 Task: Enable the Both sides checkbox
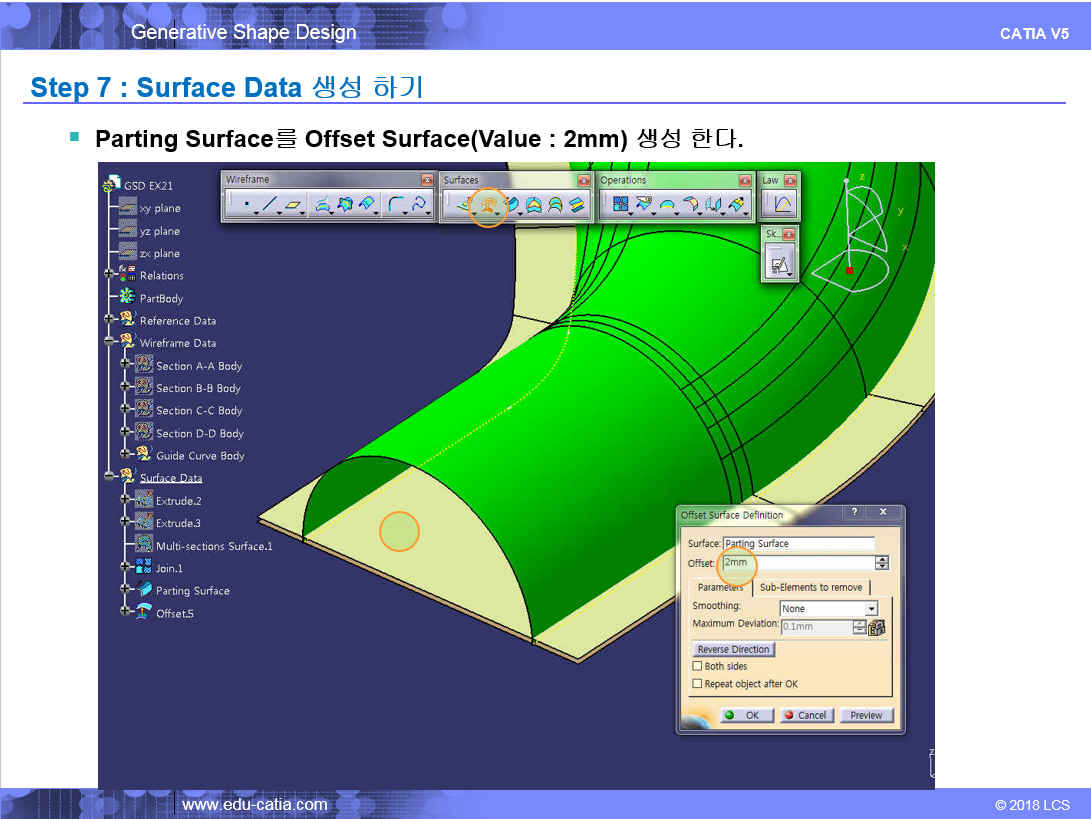[x=698, y=666]
